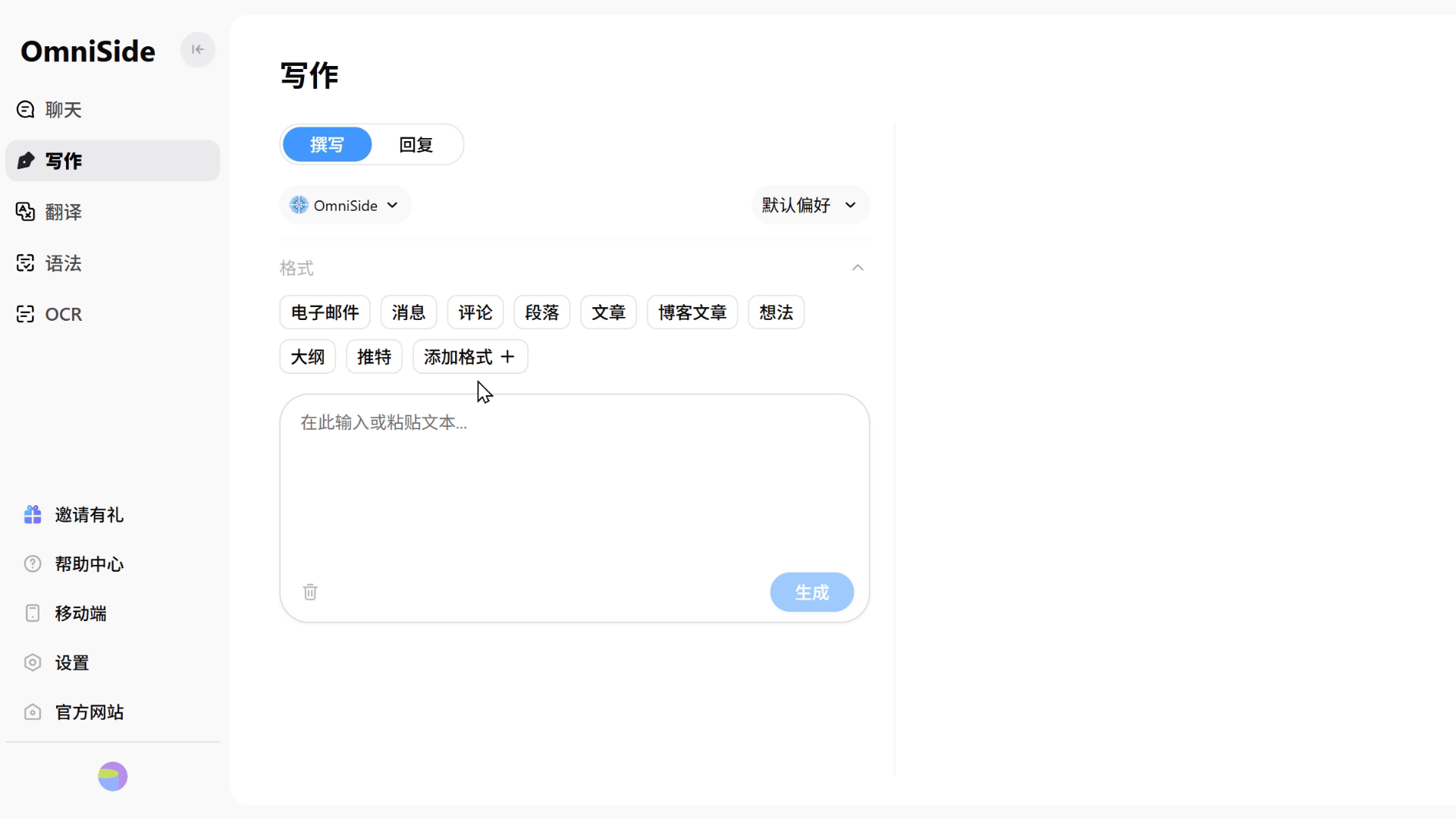Click into the text input area
Image resolution: width=1456 pixels, height=819 pixels.
[574, 485]
